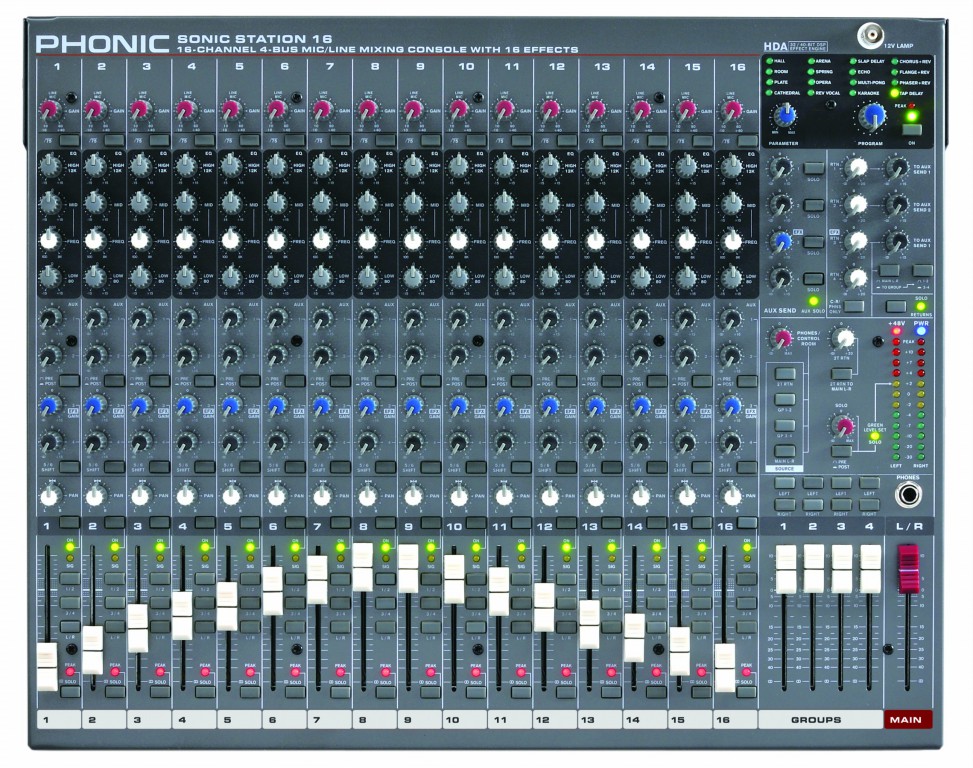973x768 pixels.
Task: Turn the white RTN 1 return level knob
Action: pyautogui.click(x=856, y=167)
